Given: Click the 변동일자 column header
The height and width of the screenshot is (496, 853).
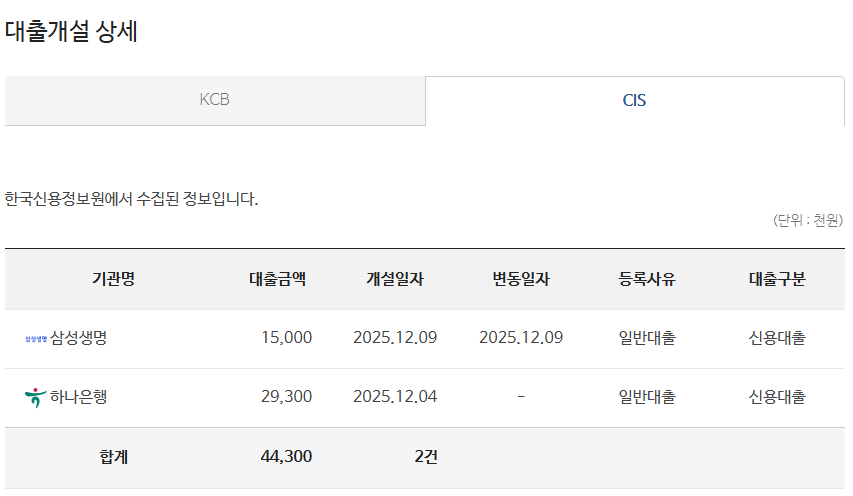Looking at the screenshot, I should [x=521, y=279].
